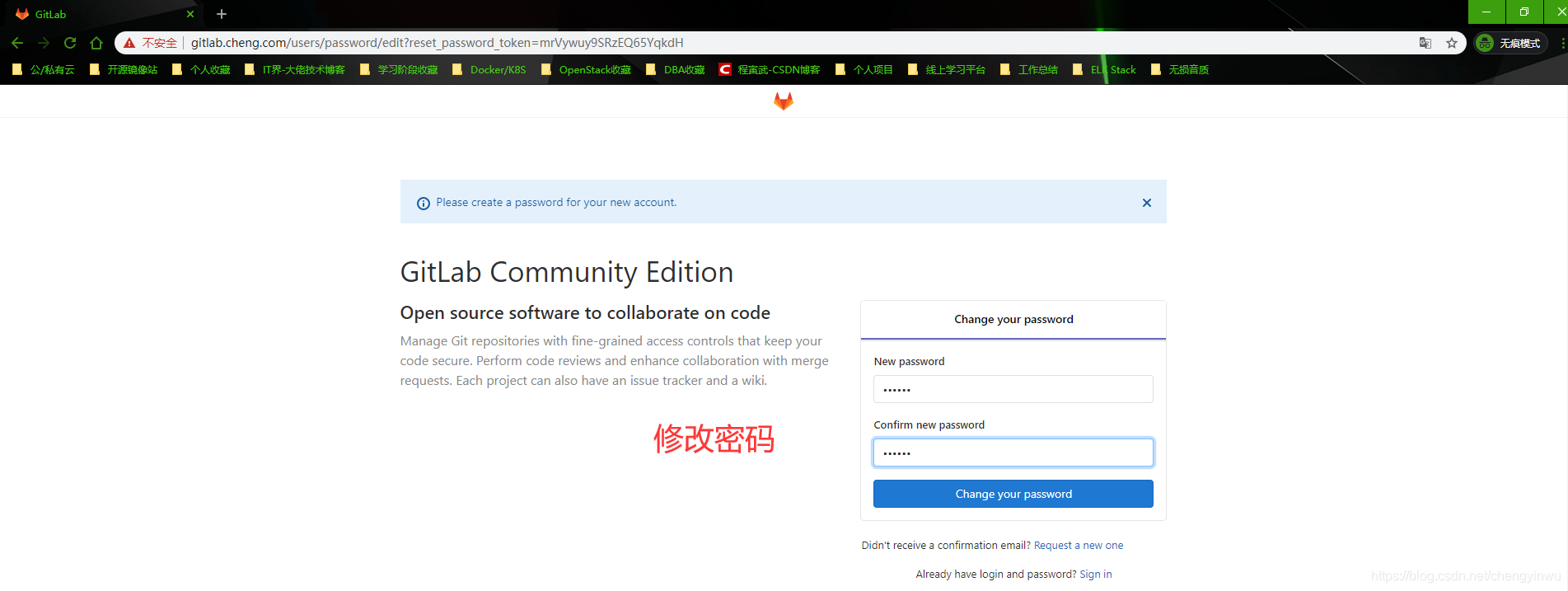1568x591 pixels.
Task: Open the 个人项目 bookmark folder
Action: (x=864, y=70)
